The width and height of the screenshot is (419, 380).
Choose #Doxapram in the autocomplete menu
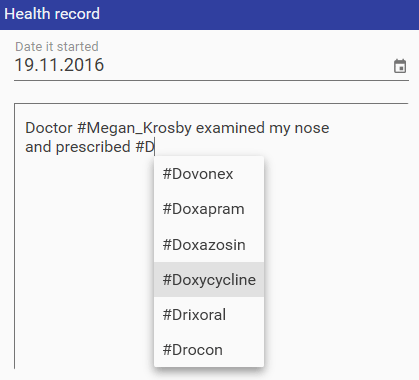coord(209,209)
